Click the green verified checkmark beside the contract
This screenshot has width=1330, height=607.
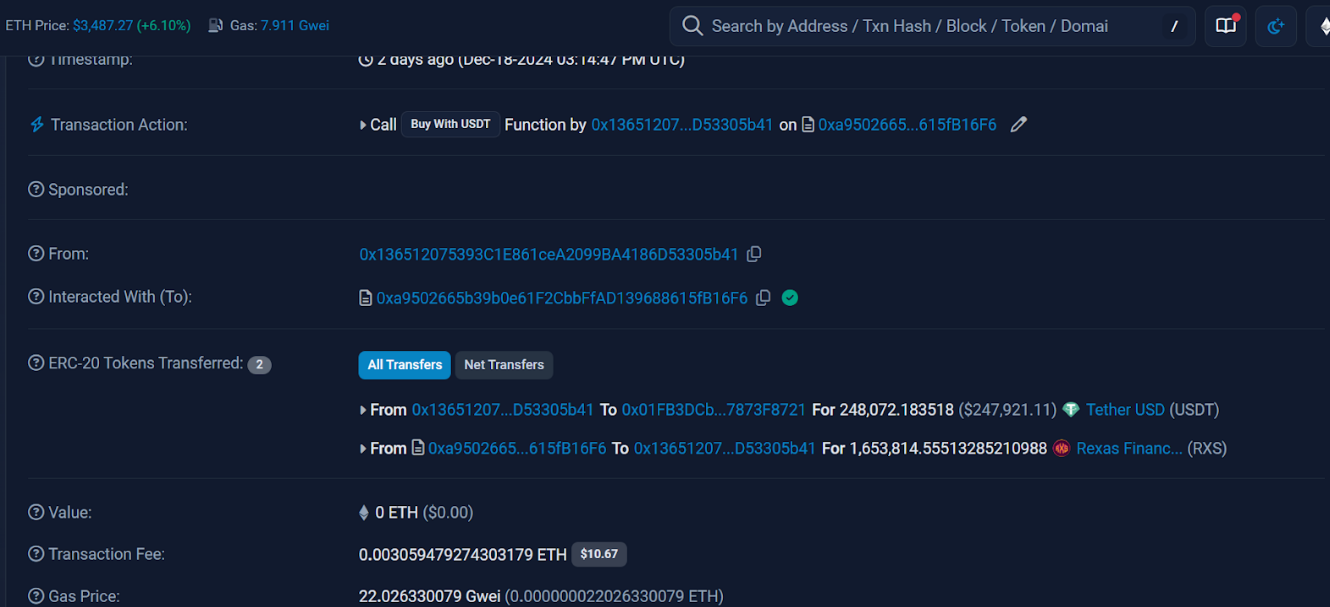coord(789,297)
